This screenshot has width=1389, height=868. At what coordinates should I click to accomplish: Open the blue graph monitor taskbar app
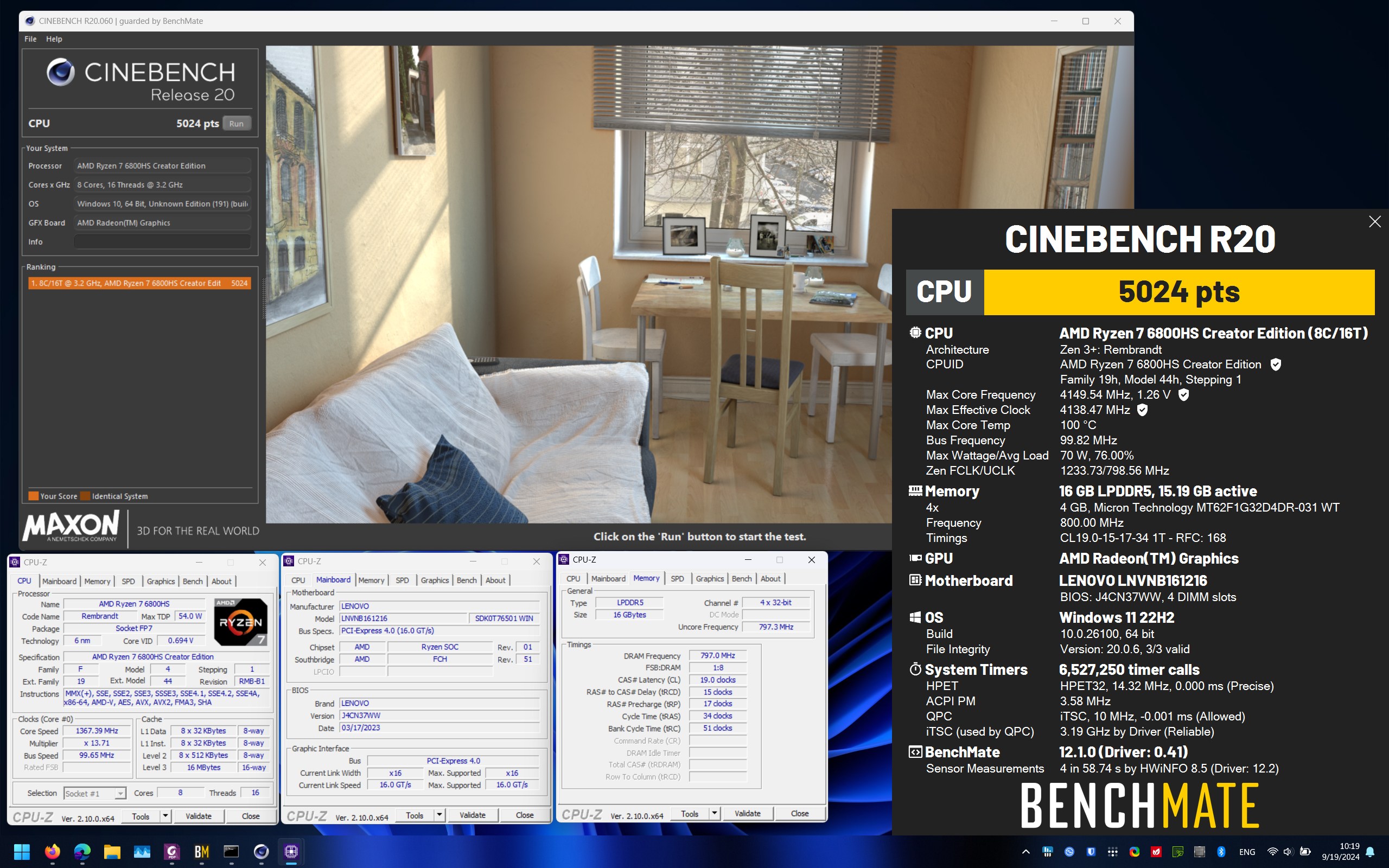point(142,851)
